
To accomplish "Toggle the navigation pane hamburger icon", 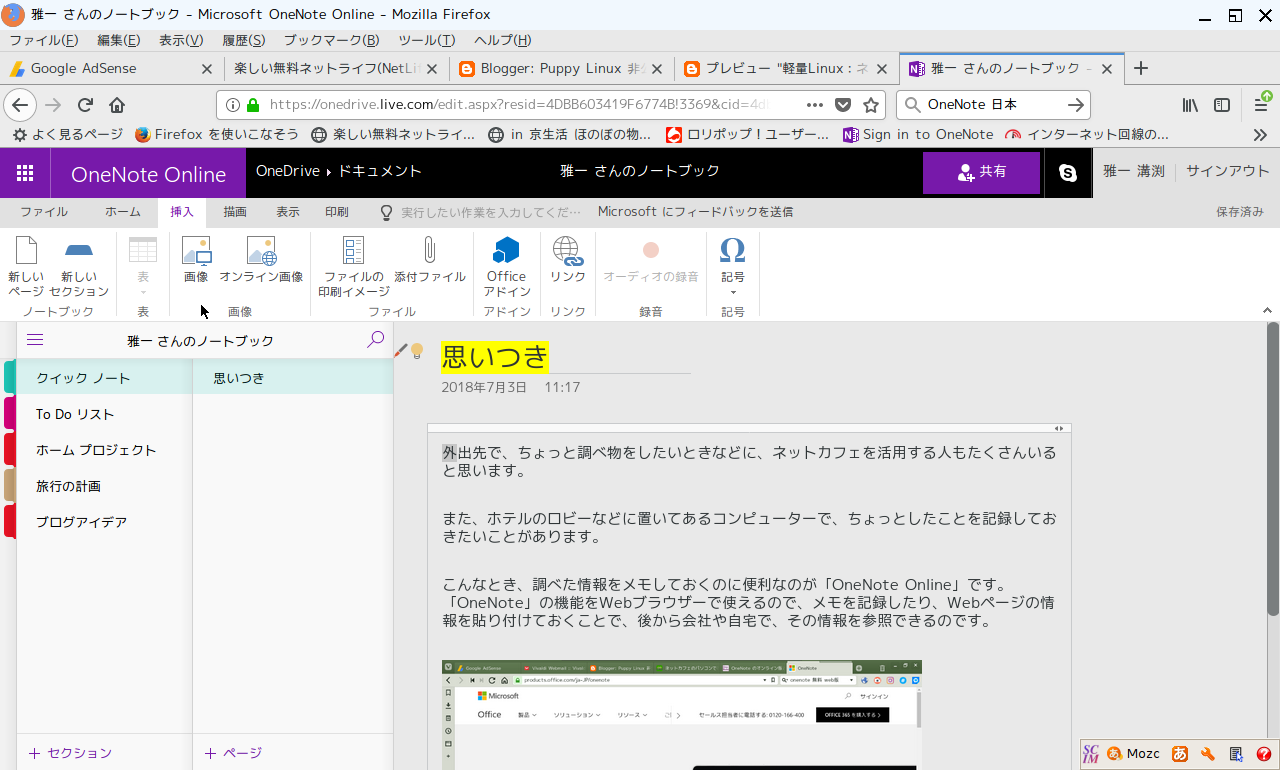I will click(x=35, y=340).
